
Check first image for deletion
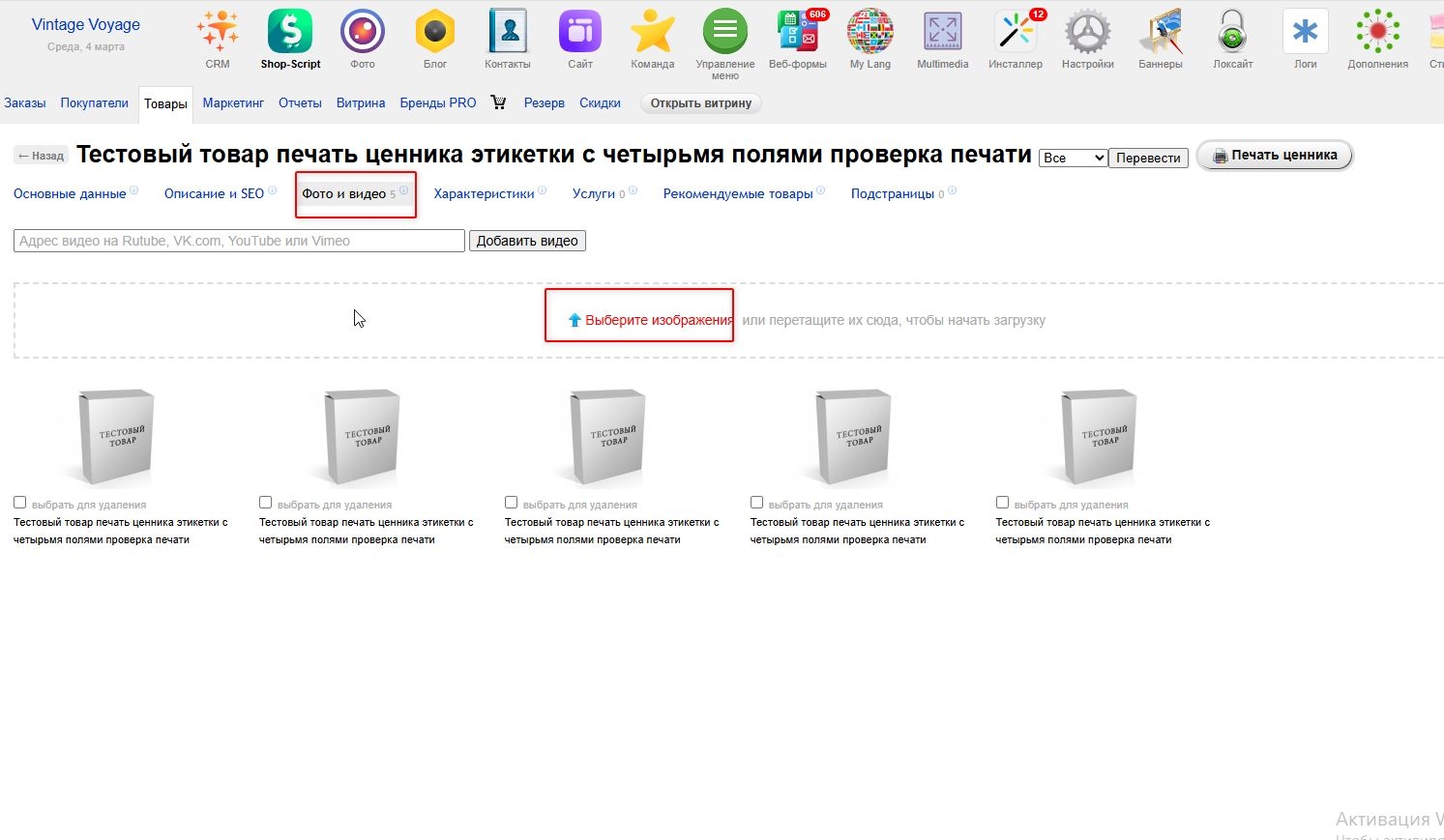tap(19, 502)
